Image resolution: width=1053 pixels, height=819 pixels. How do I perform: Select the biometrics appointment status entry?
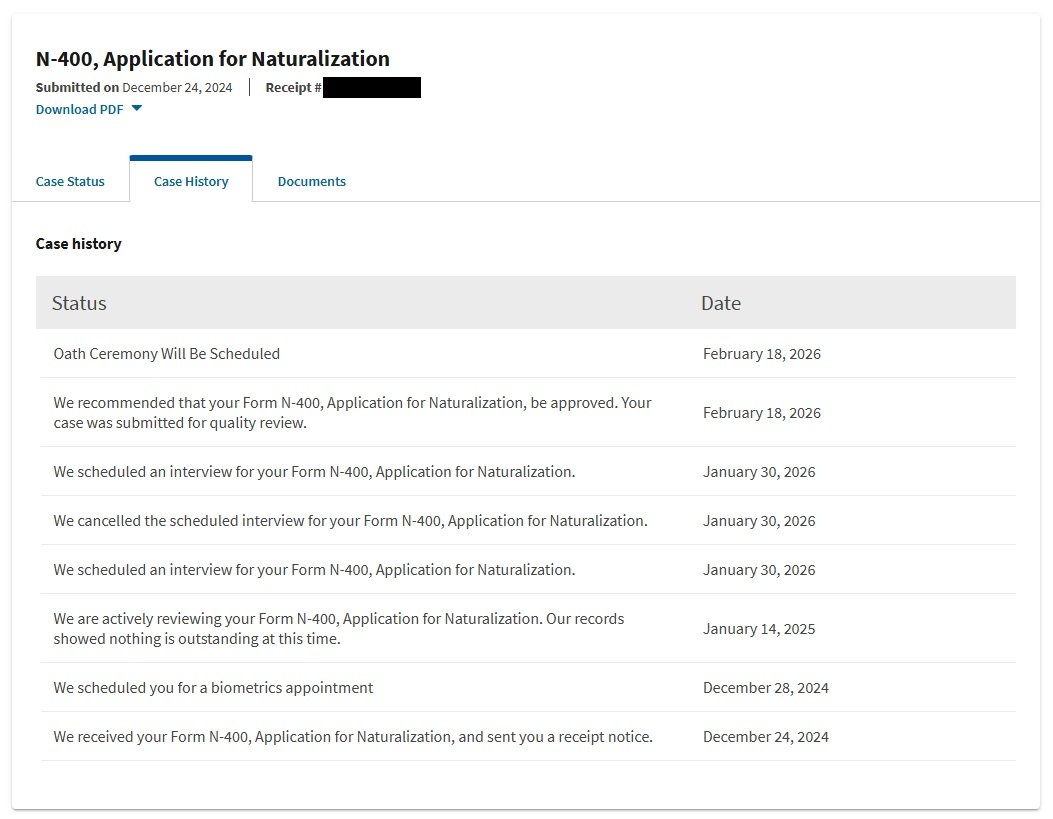213,688
